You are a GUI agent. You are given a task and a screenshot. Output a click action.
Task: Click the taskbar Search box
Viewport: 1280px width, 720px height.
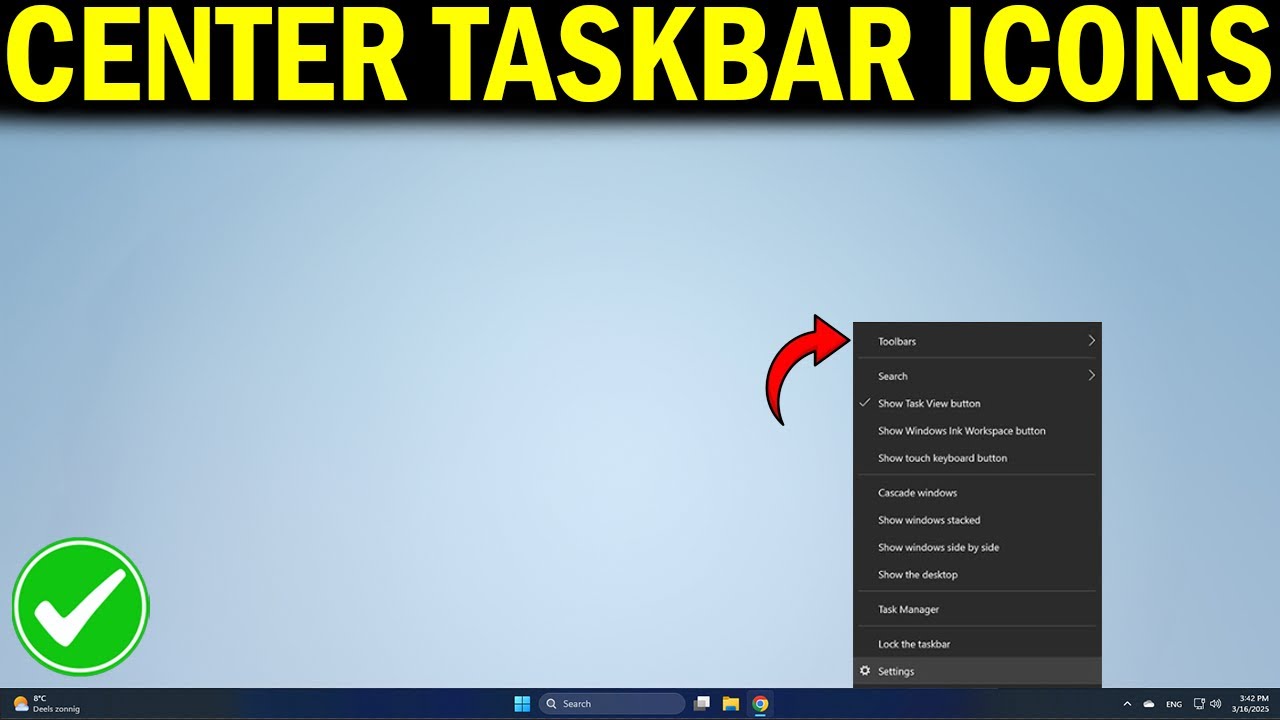[612, 704]
